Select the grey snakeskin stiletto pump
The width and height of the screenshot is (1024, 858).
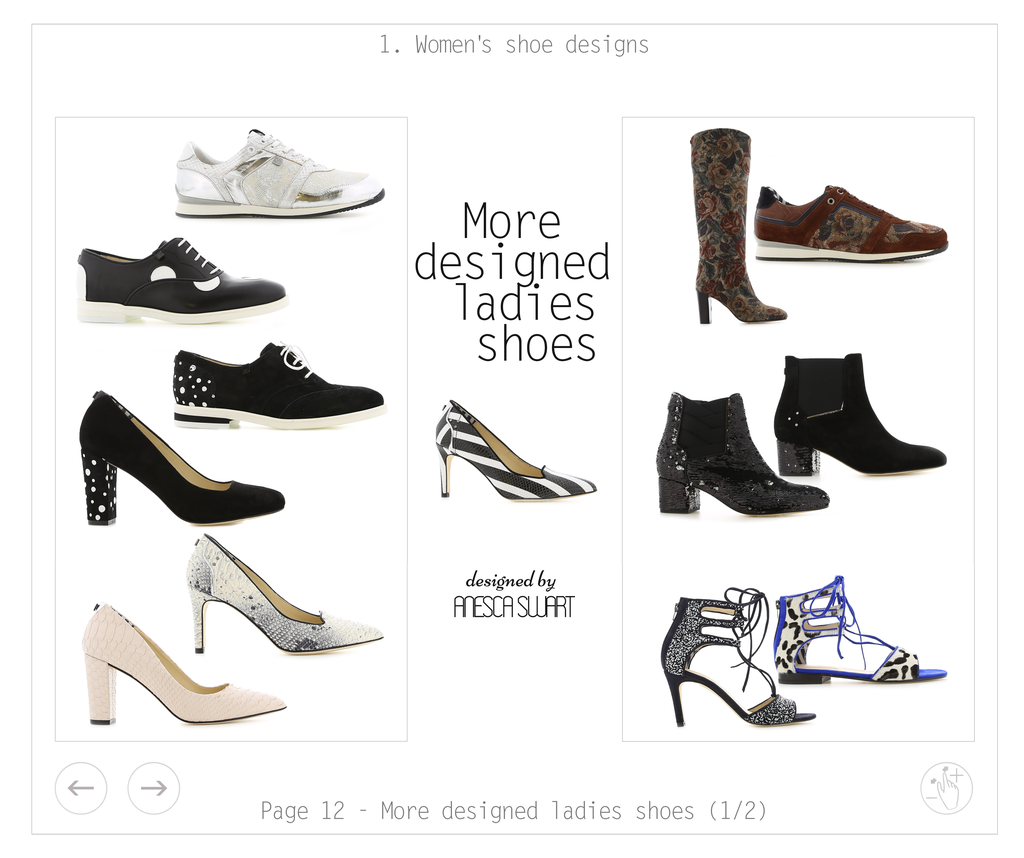coord(285,594)
